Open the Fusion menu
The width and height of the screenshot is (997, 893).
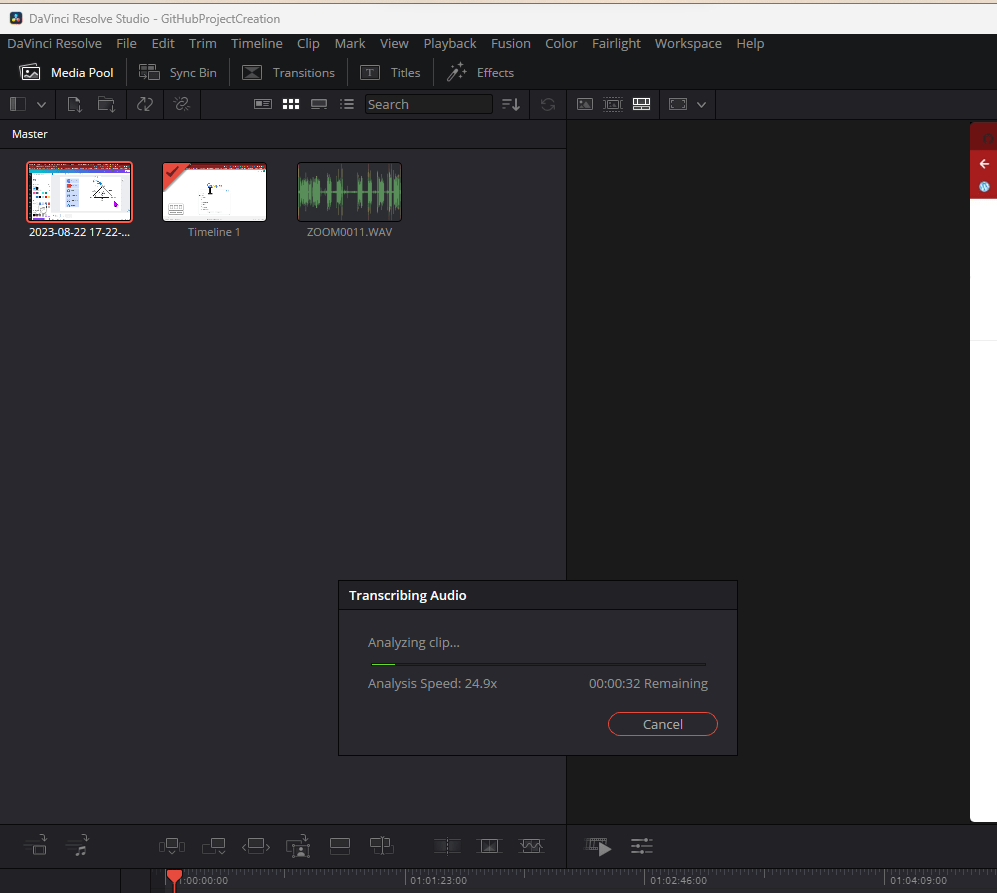pyautogui.click(x=511, y=43)
